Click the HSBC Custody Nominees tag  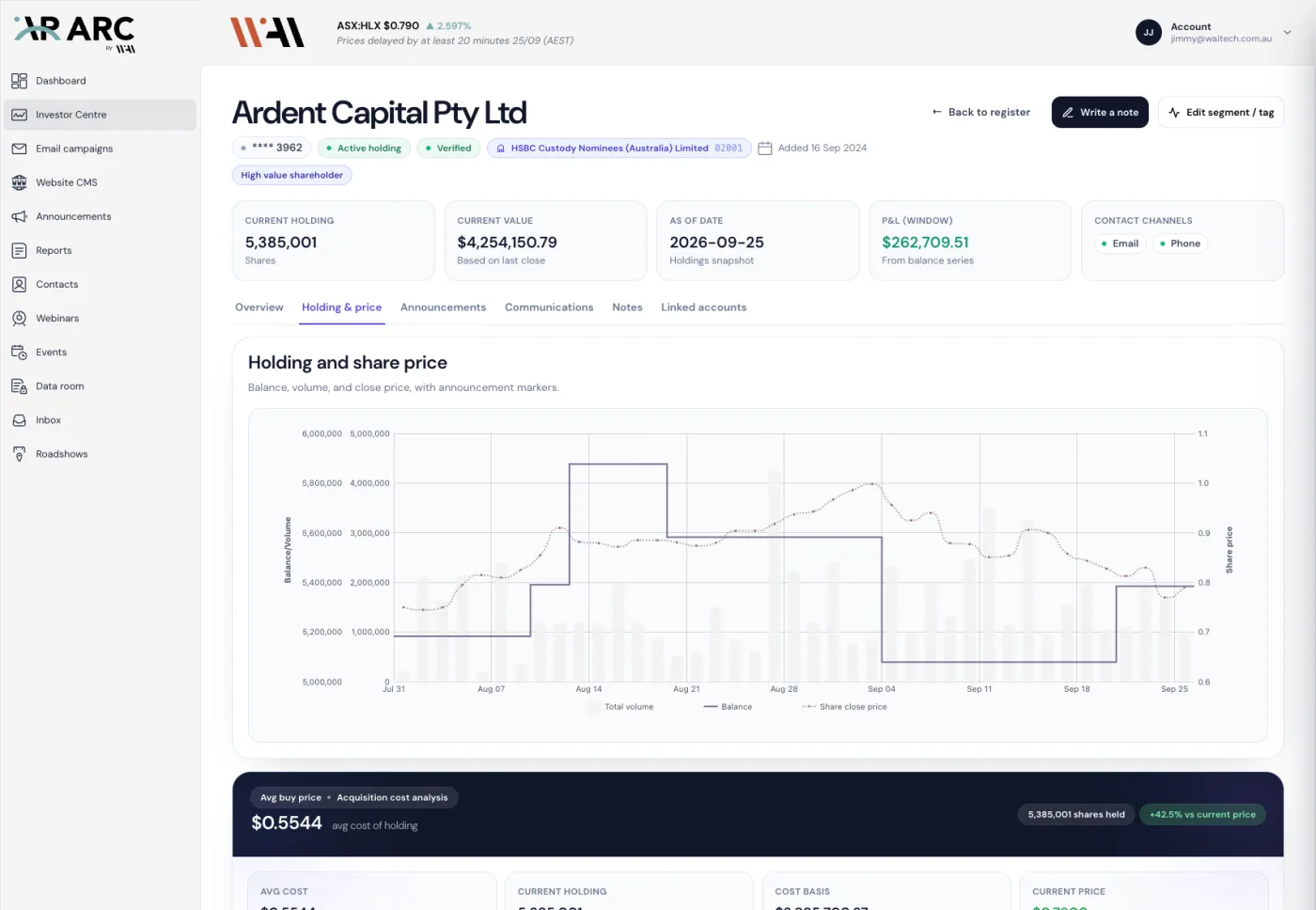(x=619, y=149)
